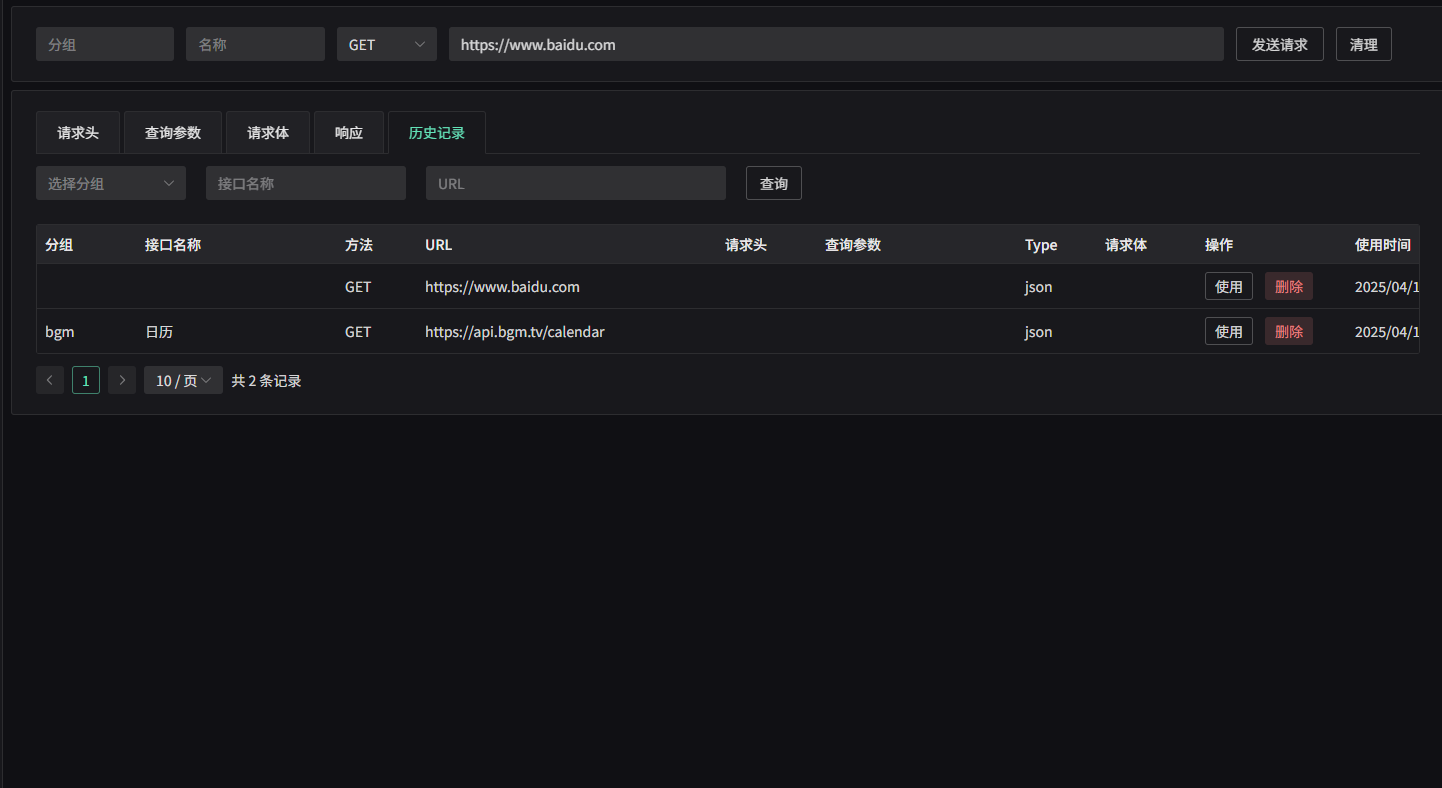Open the 响应 tab
The image size is (1442, 788).
pos(349,133)
